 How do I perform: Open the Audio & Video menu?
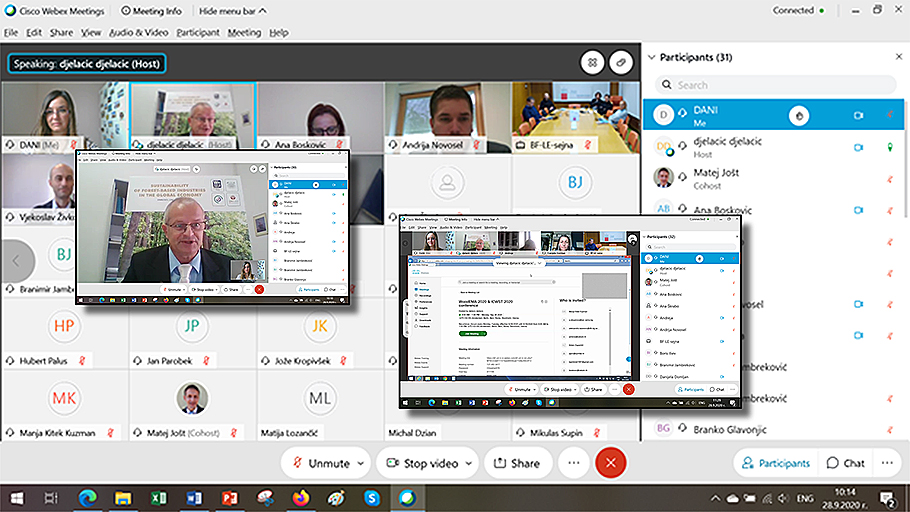pyautogui.click(x=139, y=33)
